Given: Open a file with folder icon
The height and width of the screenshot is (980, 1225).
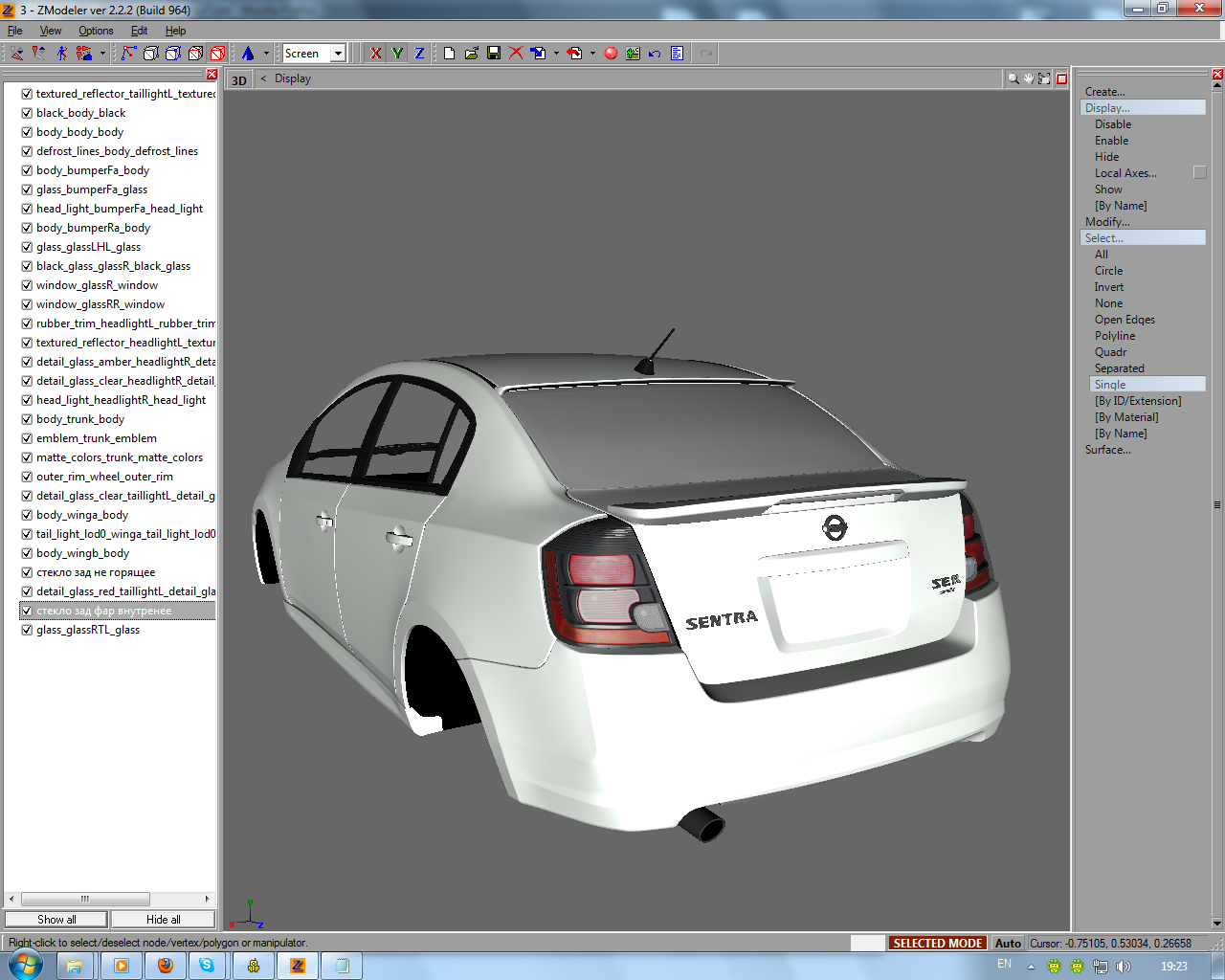Looking at the screenshot, I should 472,54.
